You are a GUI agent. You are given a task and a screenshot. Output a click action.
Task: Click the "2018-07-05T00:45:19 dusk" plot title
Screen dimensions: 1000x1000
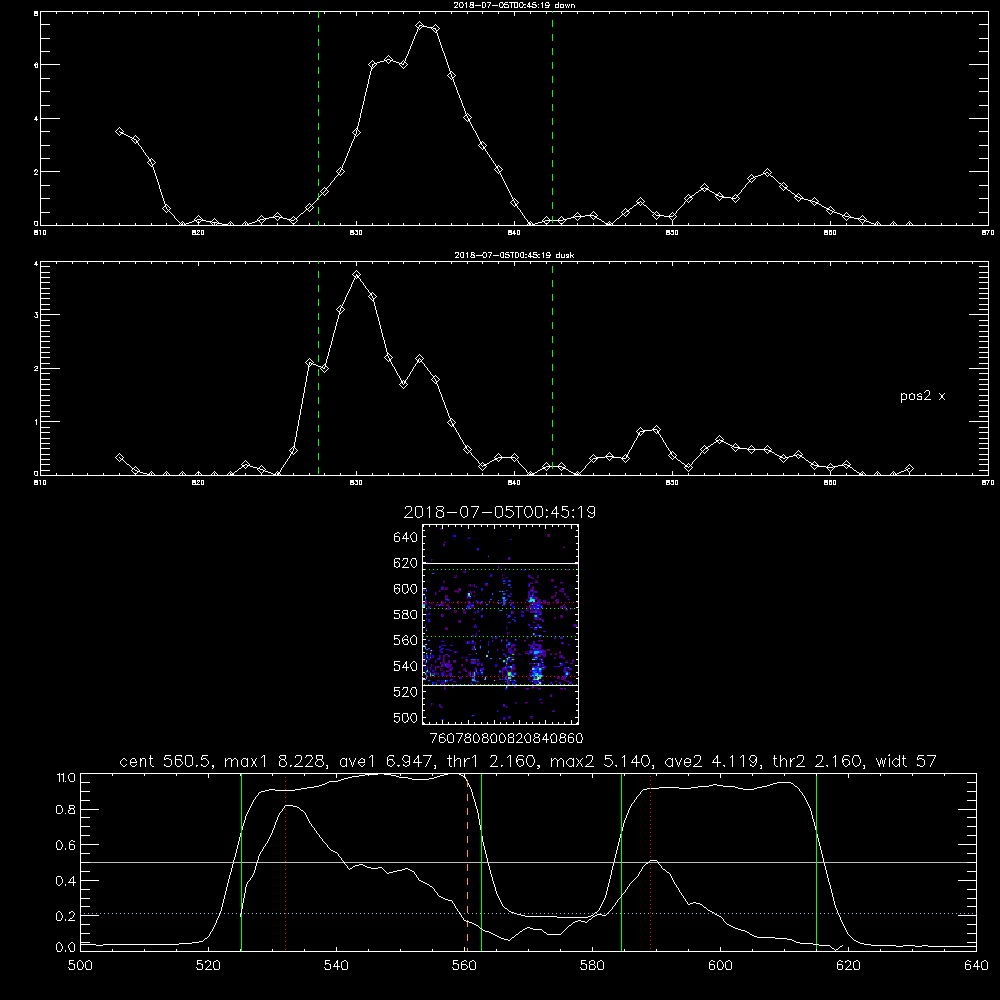click(515, 255)
